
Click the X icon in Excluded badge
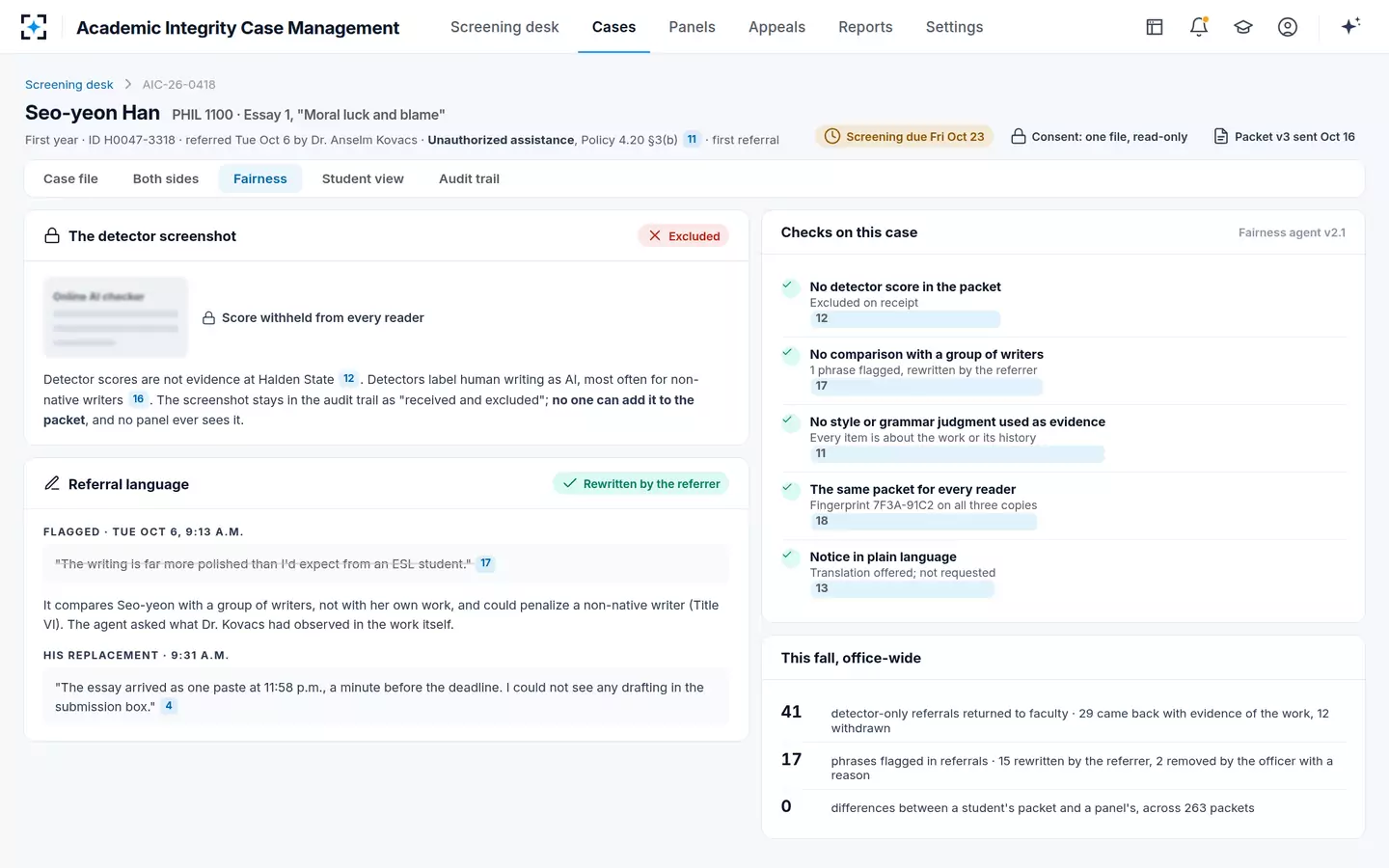(x=655, y=235)
